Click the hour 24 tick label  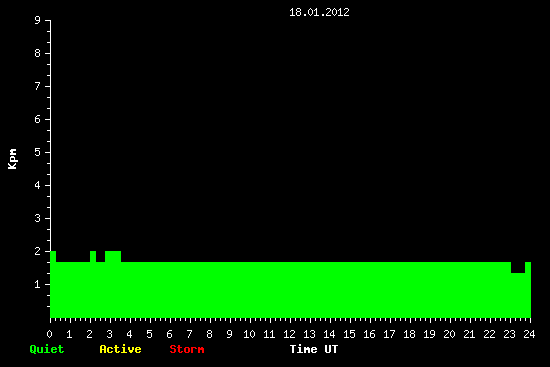point(529,334)
